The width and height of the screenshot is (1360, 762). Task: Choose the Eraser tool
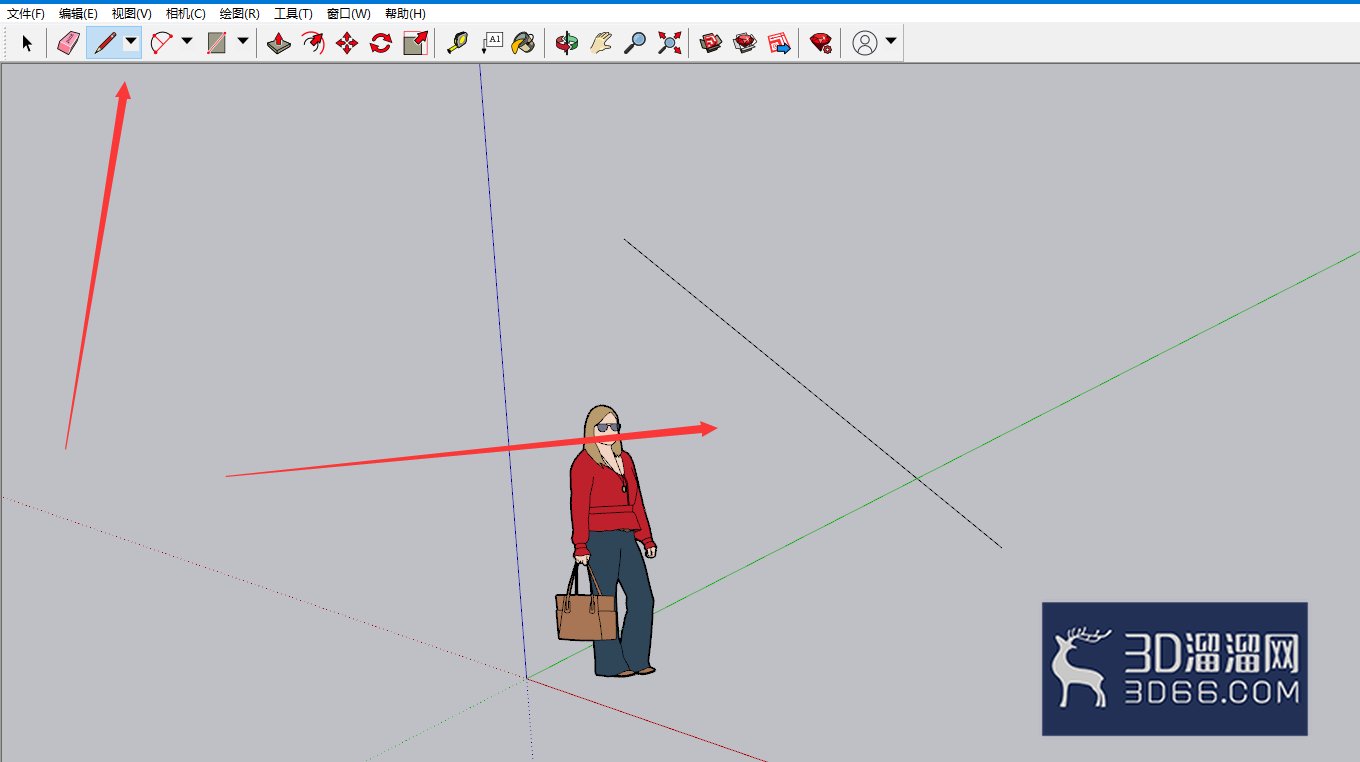pyautogui.click(x=68, y=43)
